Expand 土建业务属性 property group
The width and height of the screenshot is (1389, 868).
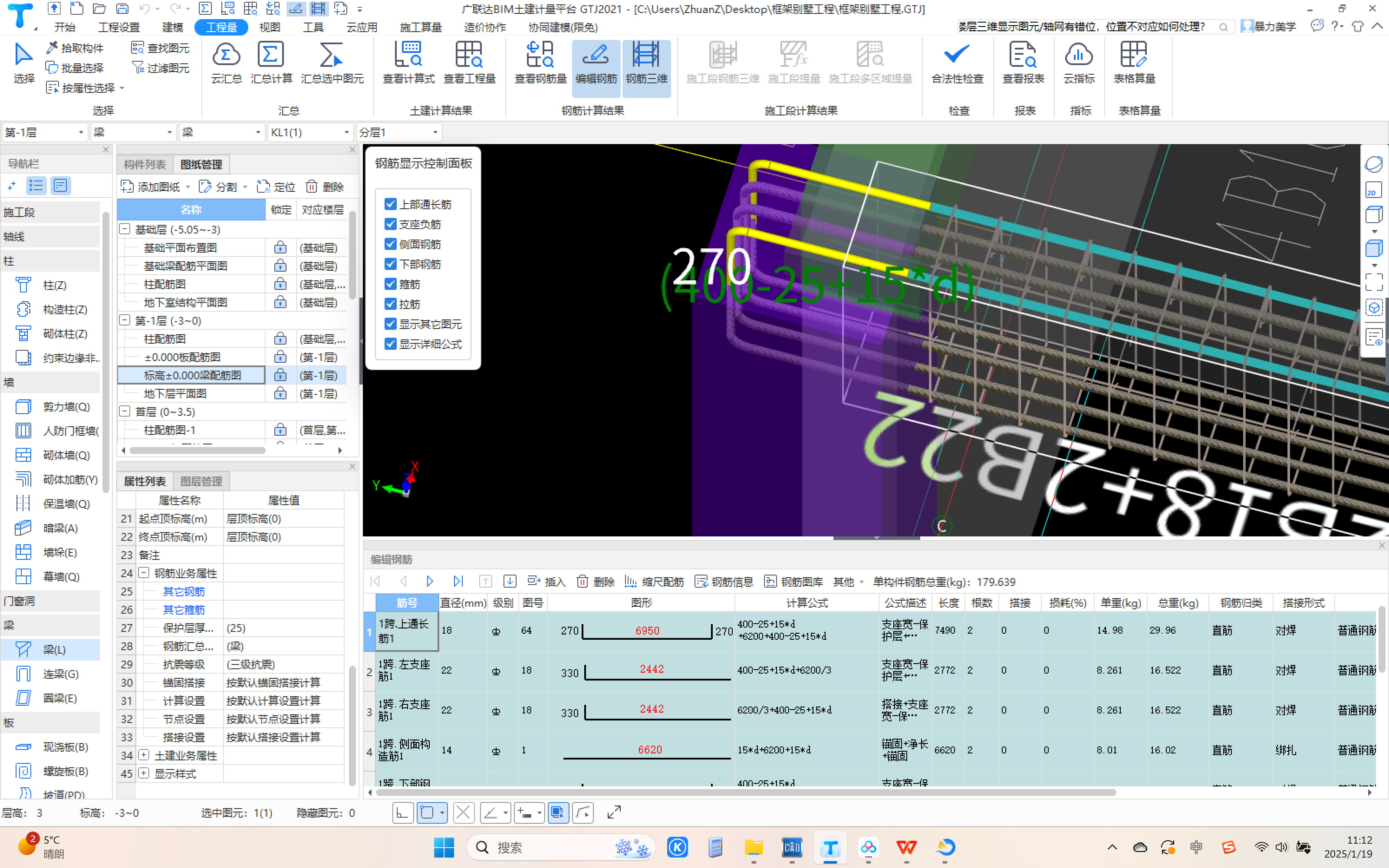tap(144, 755)
